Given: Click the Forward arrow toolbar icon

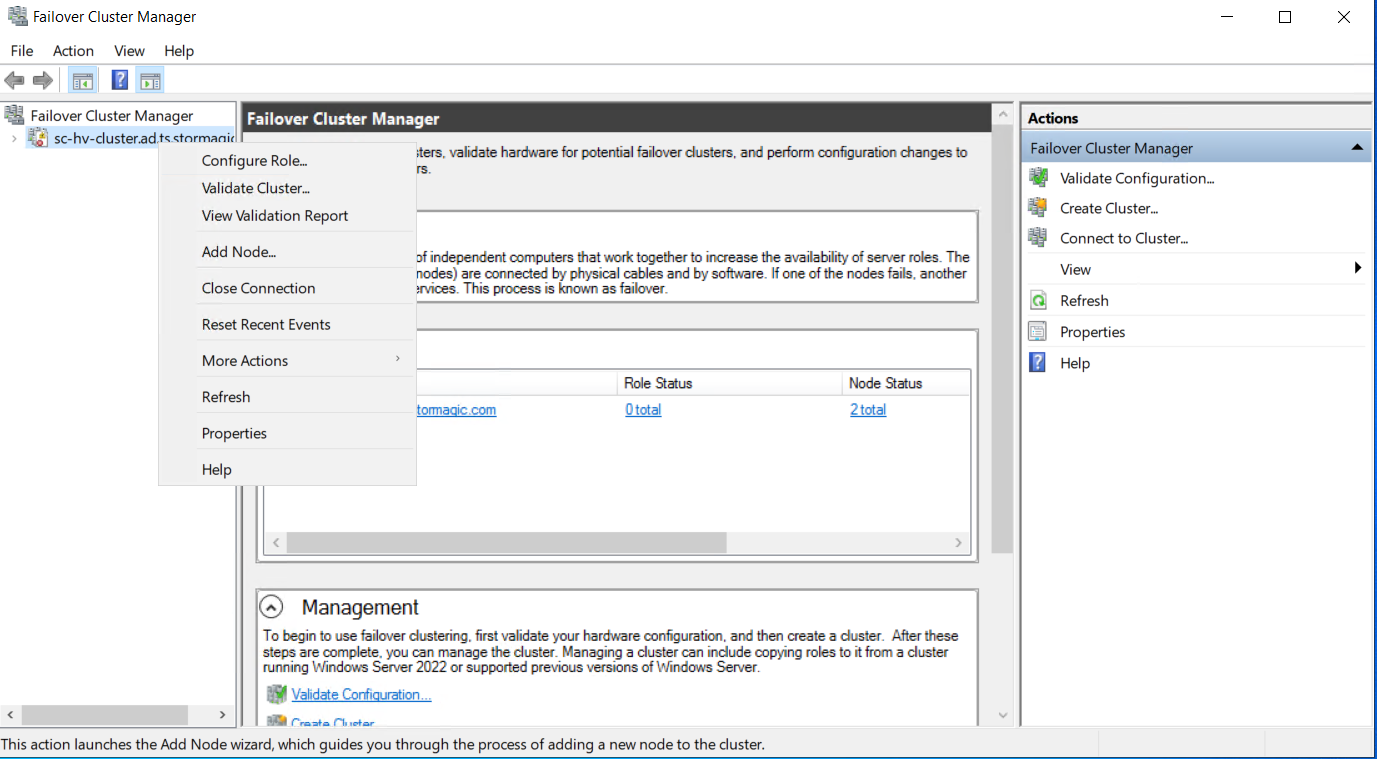Looking at the screenshot, I should [42, 80].
